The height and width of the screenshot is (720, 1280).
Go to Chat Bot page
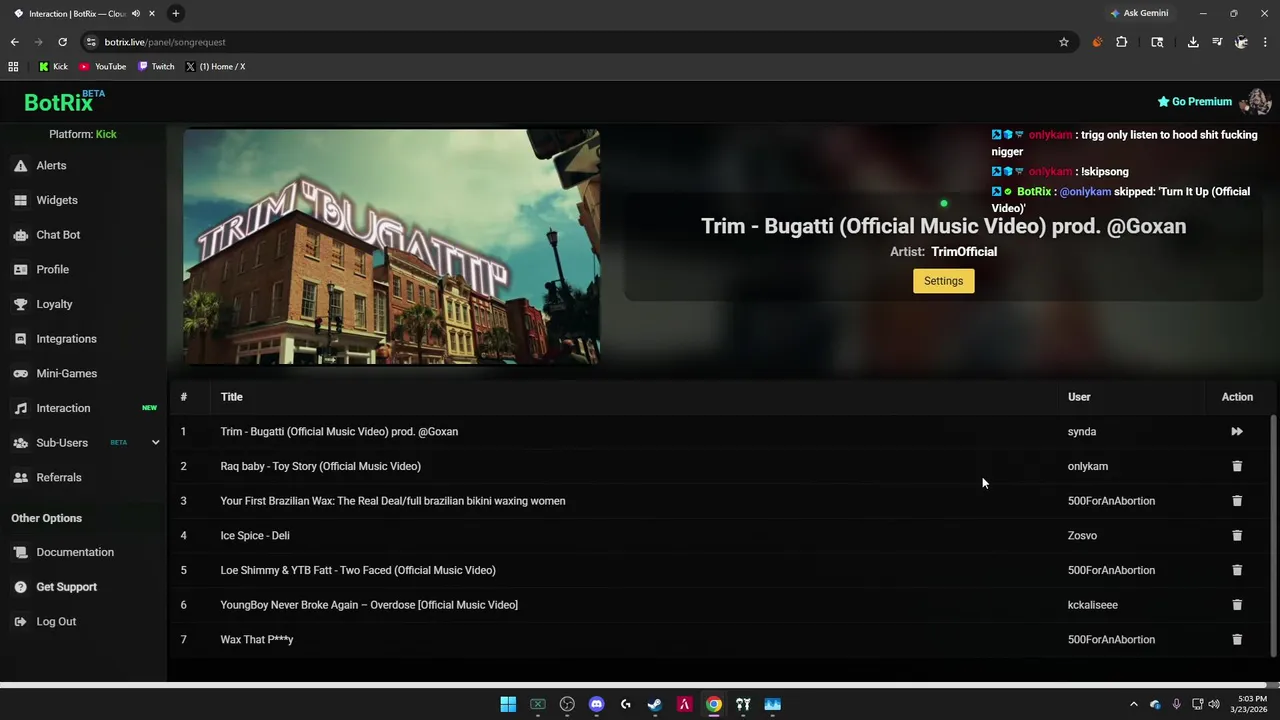(x=58, y=235)
